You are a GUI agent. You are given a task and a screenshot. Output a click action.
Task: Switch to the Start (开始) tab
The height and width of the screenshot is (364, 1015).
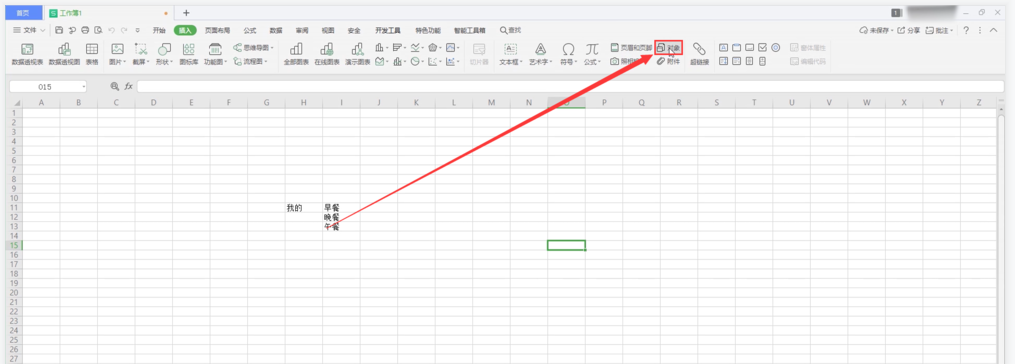pos(159,30)
